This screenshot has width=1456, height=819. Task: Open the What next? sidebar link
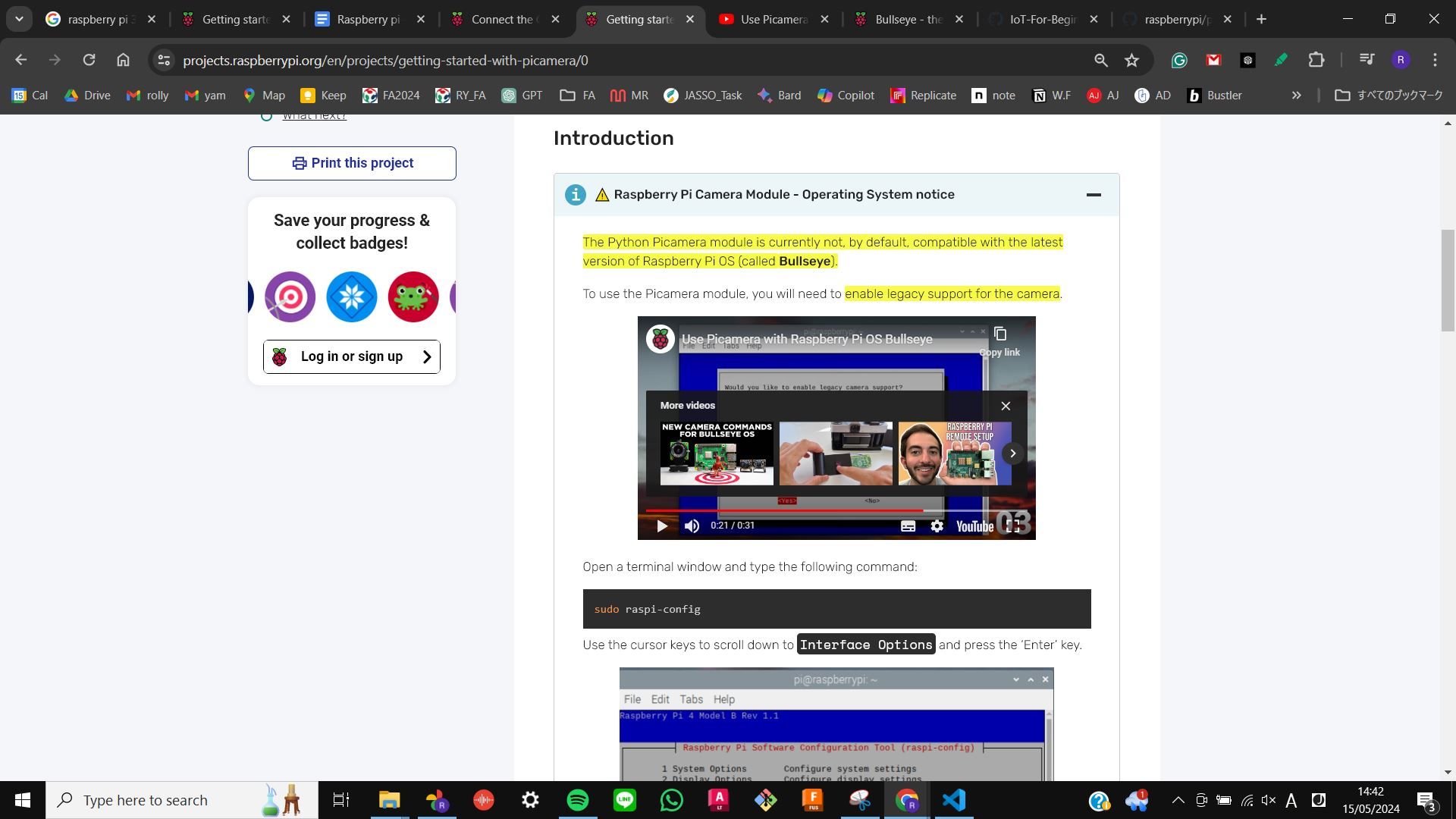(314, 116)
